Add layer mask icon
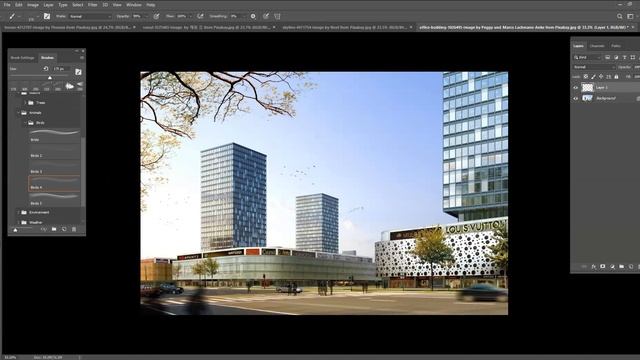Screen dimensions: 640x360 [603, 267]
